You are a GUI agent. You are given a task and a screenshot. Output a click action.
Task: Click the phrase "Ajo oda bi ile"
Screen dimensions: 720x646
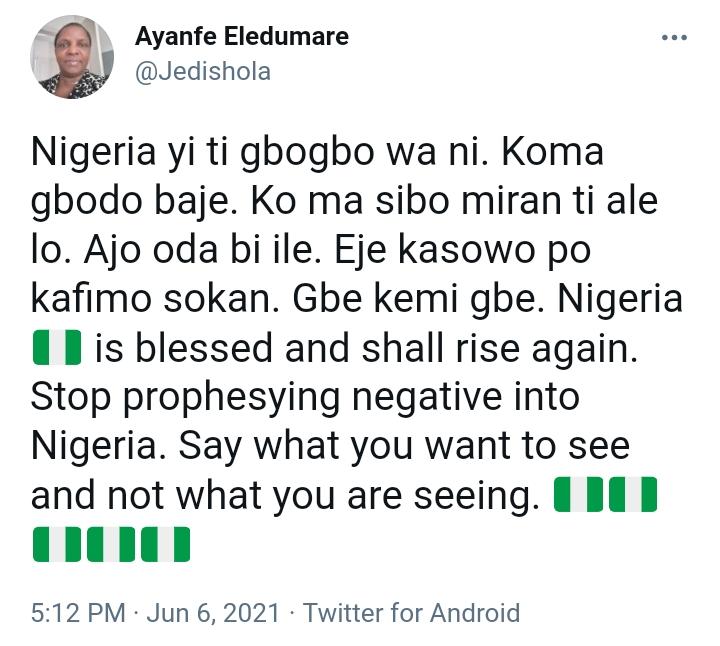[x=202, y=251]
